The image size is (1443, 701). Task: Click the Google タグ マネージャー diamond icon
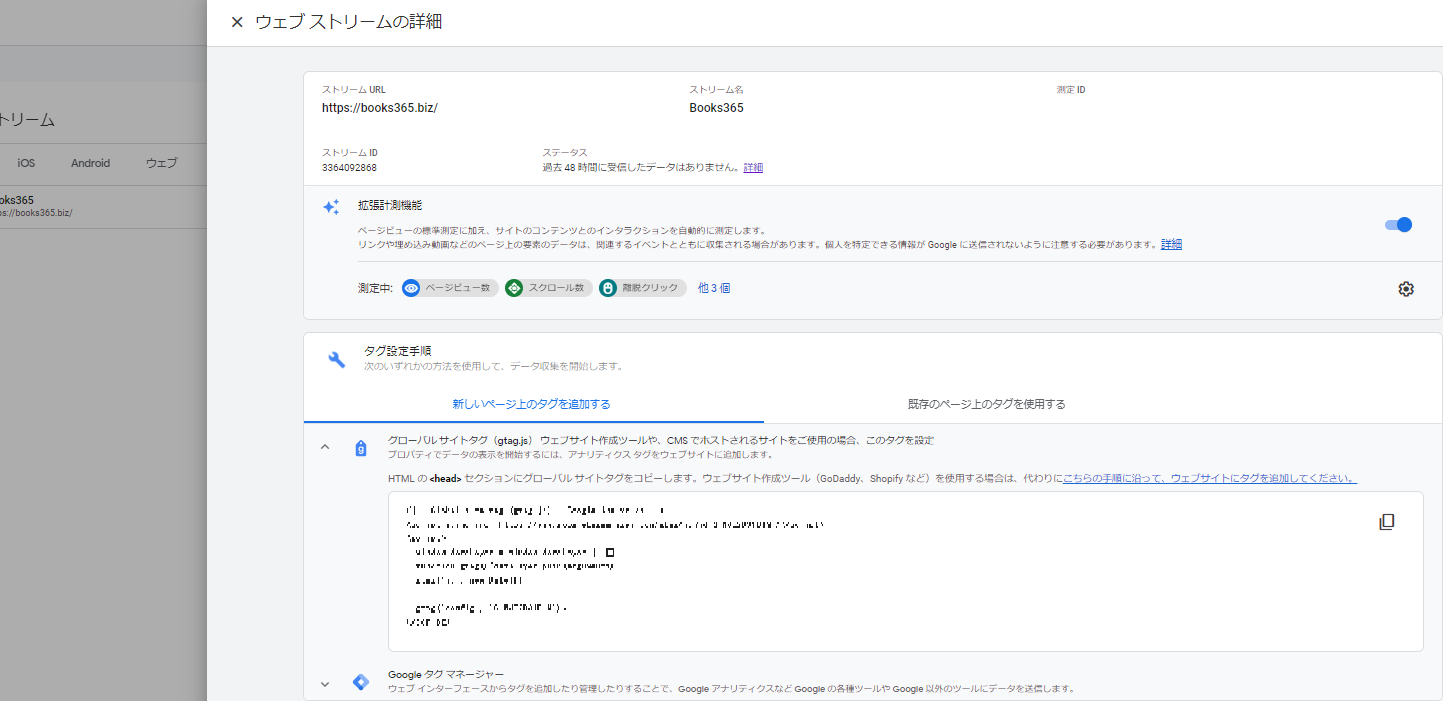[x=360, y=681]
